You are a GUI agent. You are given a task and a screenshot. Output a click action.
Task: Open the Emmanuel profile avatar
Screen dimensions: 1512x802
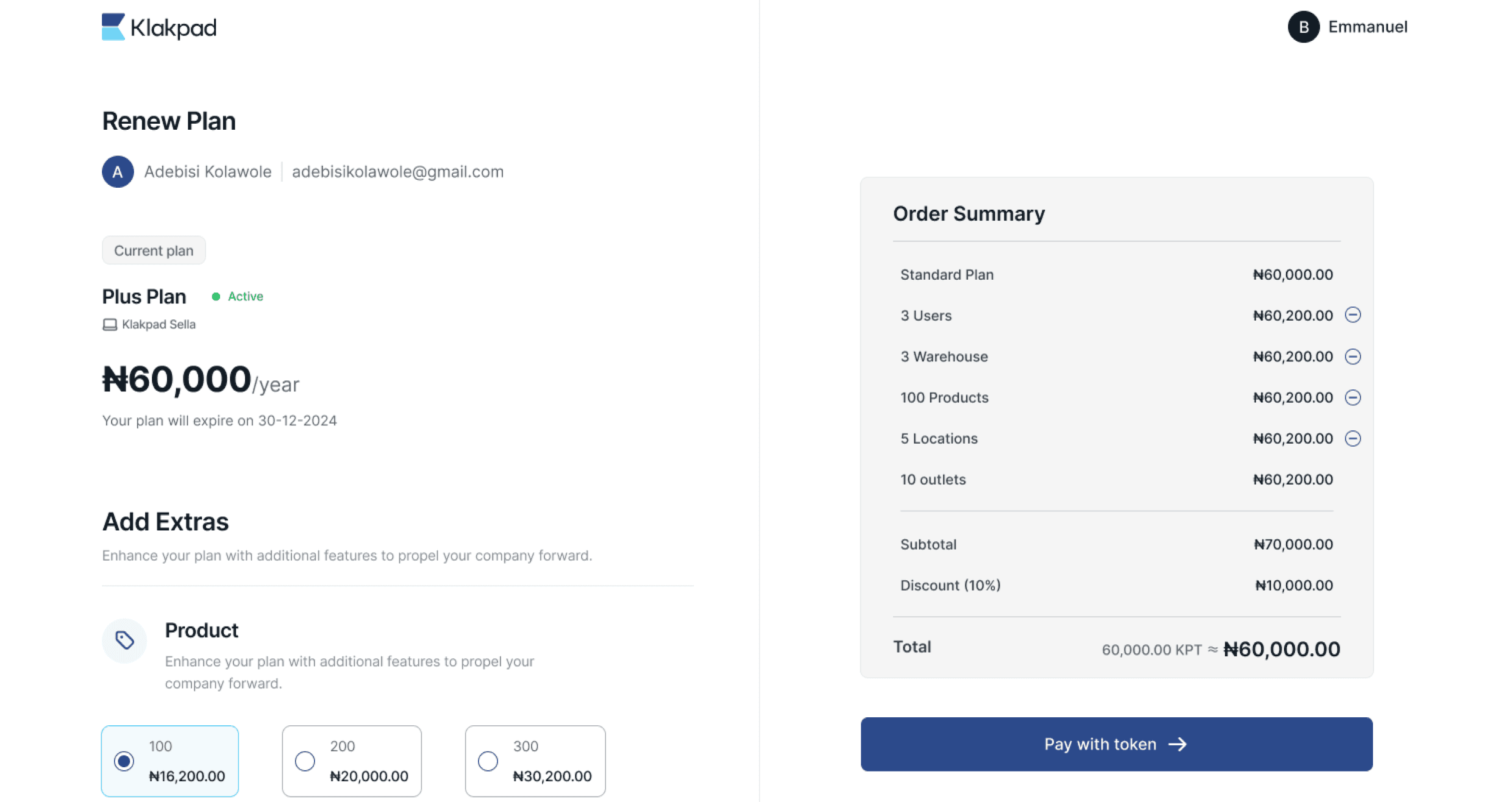(1303, 27)
